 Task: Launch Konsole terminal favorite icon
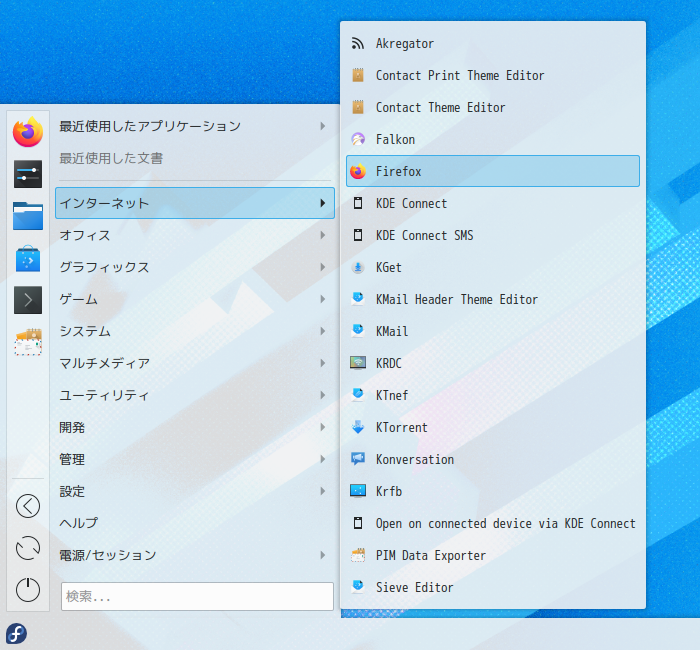pyautogui.click(x=28, y=300)
